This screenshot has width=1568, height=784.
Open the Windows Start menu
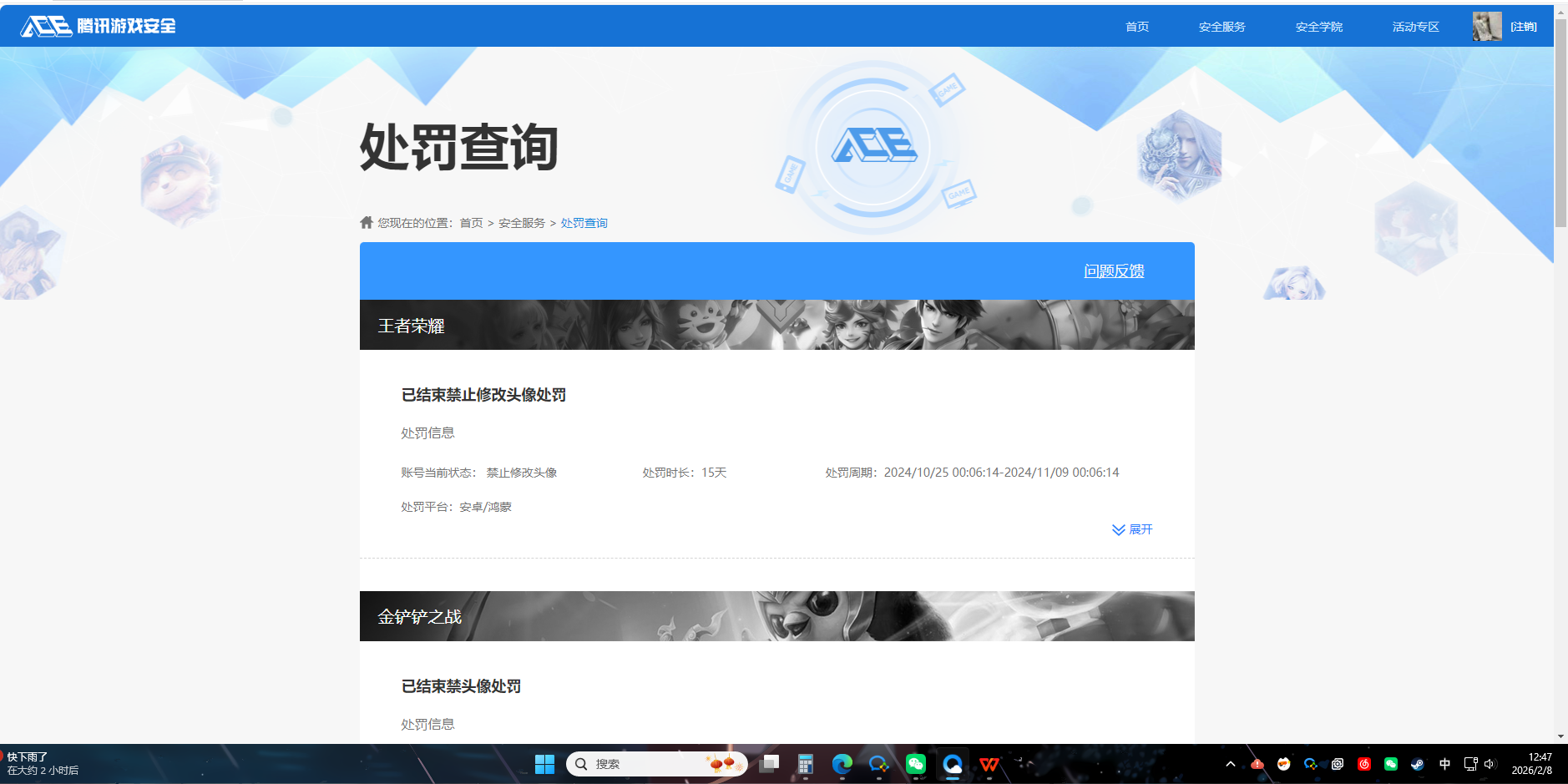click(544, 764)
